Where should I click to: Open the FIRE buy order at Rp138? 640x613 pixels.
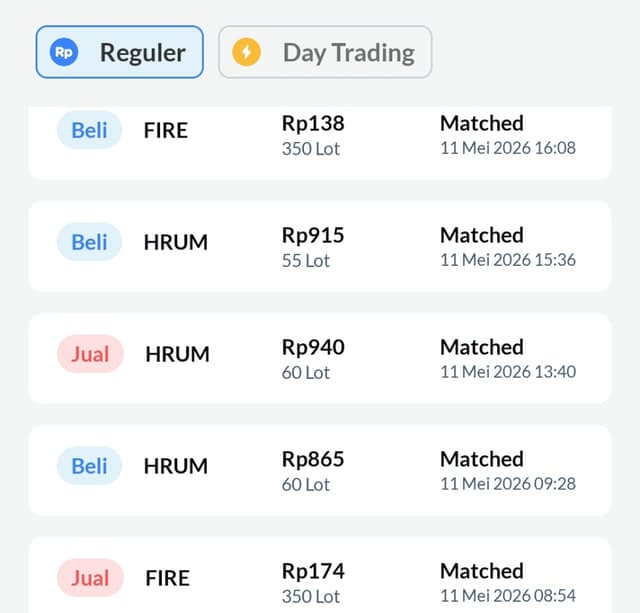pos(320,143)
